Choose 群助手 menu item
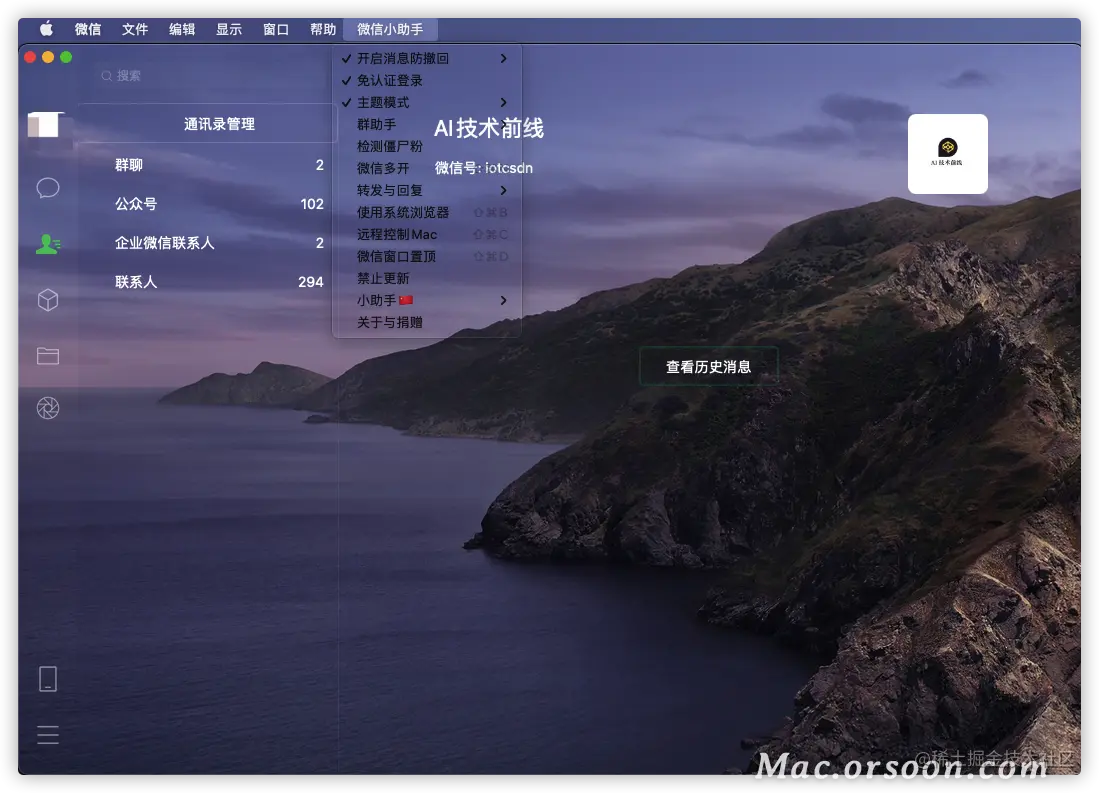 tap(426, 124)
